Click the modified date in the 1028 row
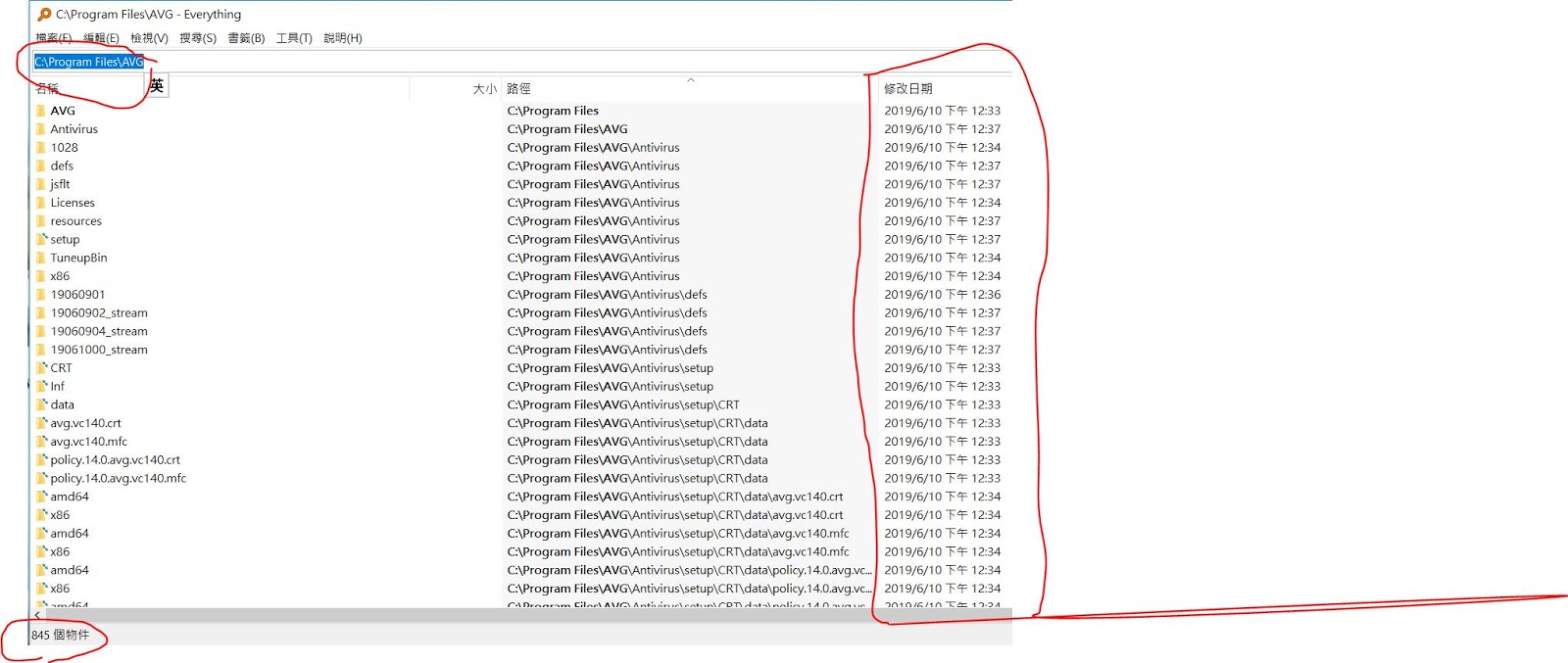The width and height of the screenshot is (1568, 663). (x=942, y=148)
